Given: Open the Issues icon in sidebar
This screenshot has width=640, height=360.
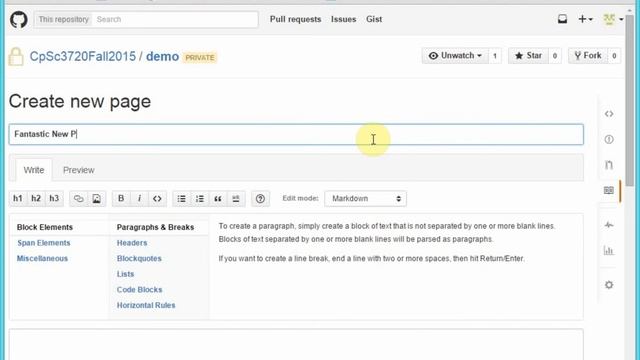Looking at the screenshot, I should pyautogui.click(x=609, y=140).
